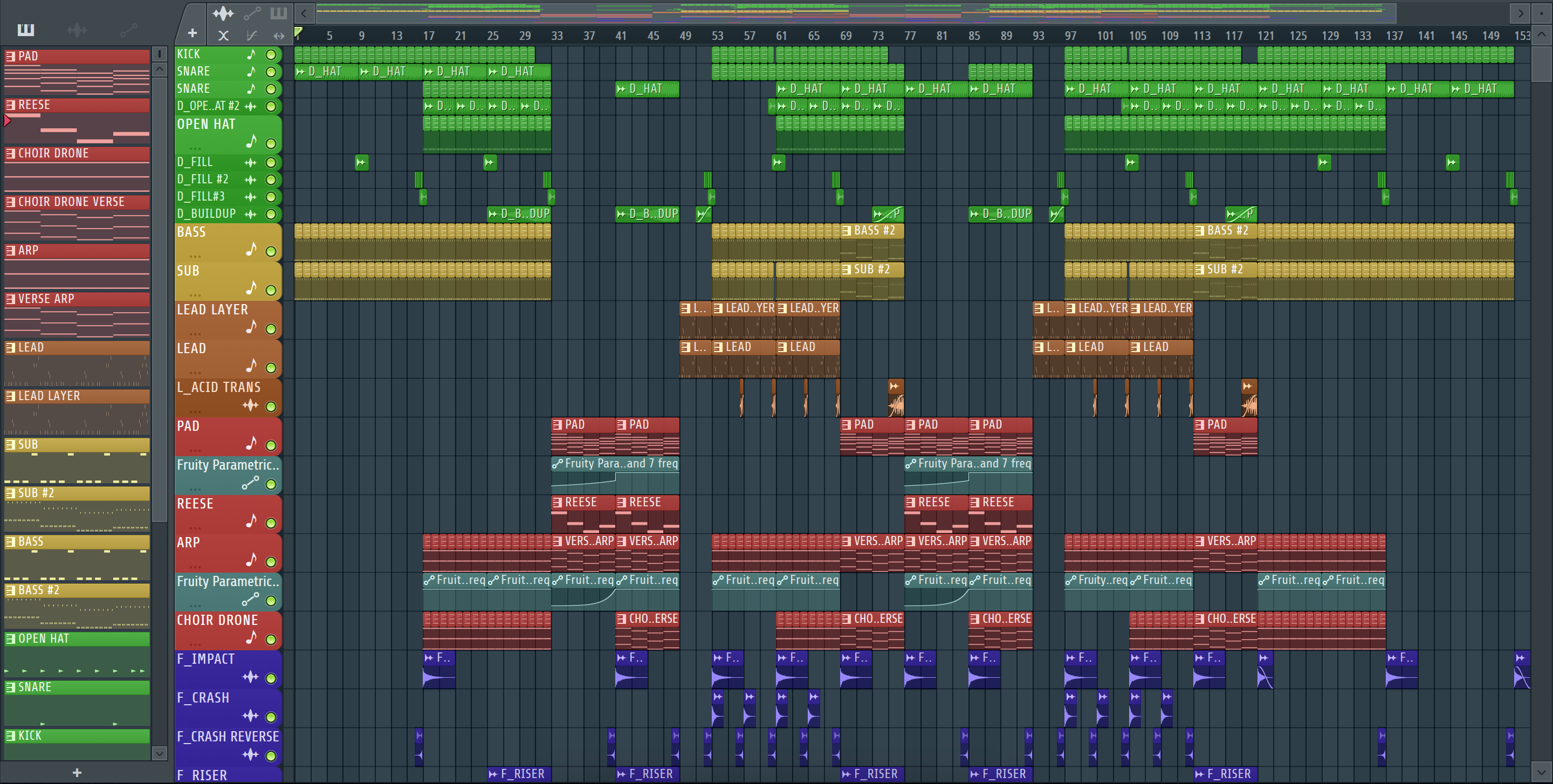Click the playlist scroll-left arrow
This screenshot has width=1553, height=784.
tap(304, 13)
